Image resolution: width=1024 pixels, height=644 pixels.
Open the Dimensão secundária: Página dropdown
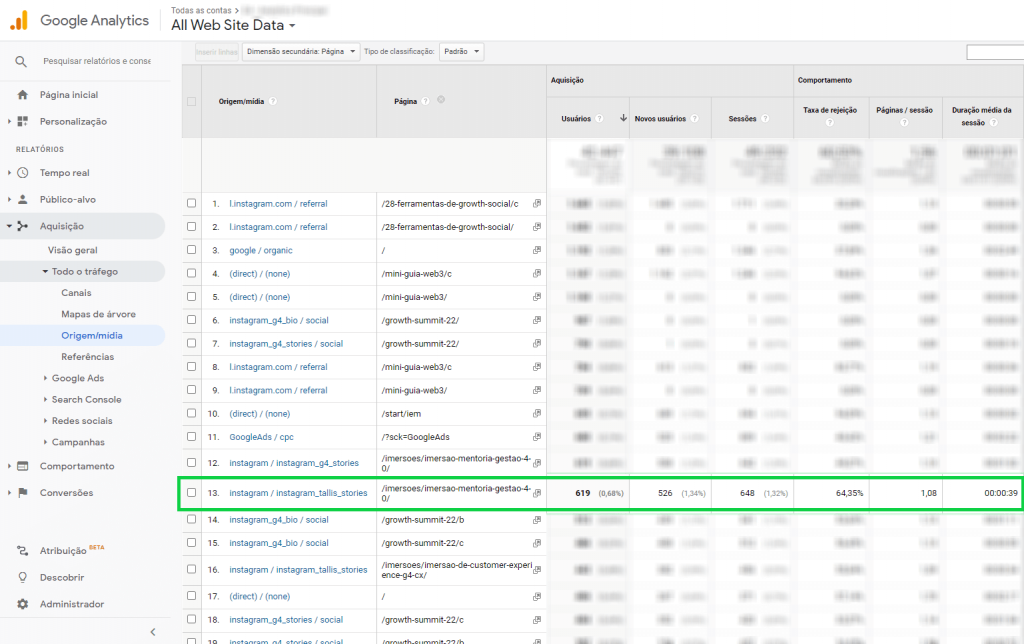point(301,52)
